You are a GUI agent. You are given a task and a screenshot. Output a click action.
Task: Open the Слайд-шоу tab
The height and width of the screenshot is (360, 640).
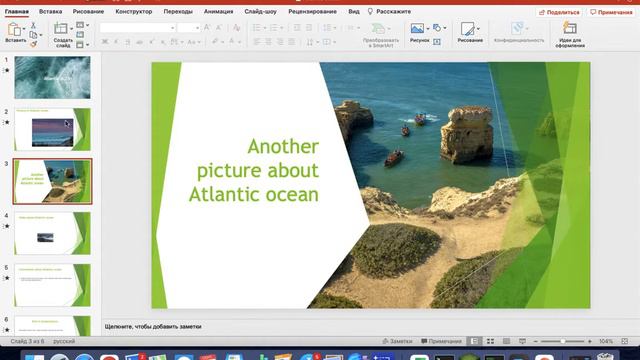(260, 11)
